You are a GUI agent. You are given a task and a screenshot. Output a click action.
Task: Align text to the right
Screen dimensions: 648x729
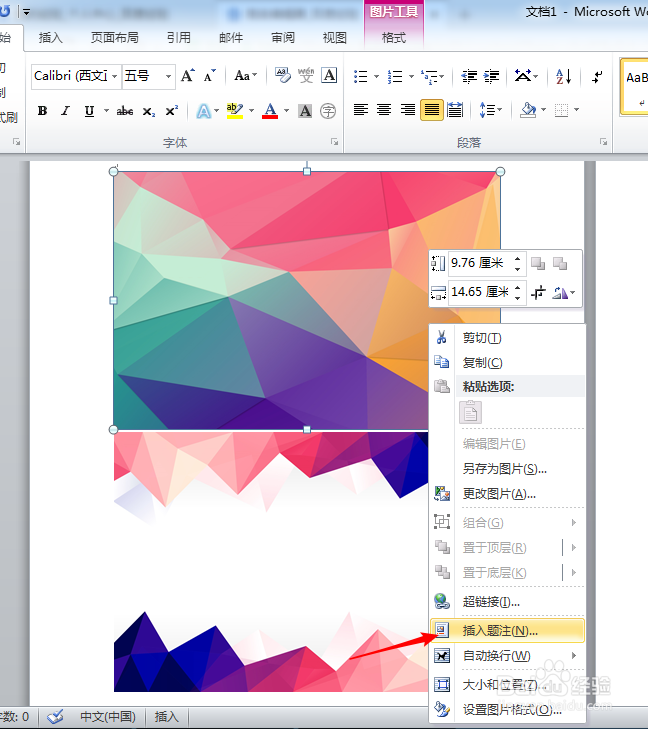click(408, 110)
